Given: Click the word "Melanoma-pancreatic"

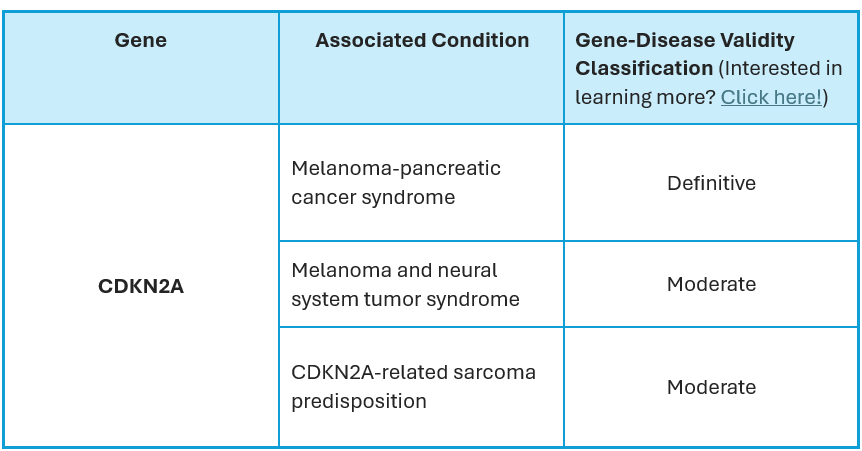Looking at the screenshot, I should (x=396, y=168).
